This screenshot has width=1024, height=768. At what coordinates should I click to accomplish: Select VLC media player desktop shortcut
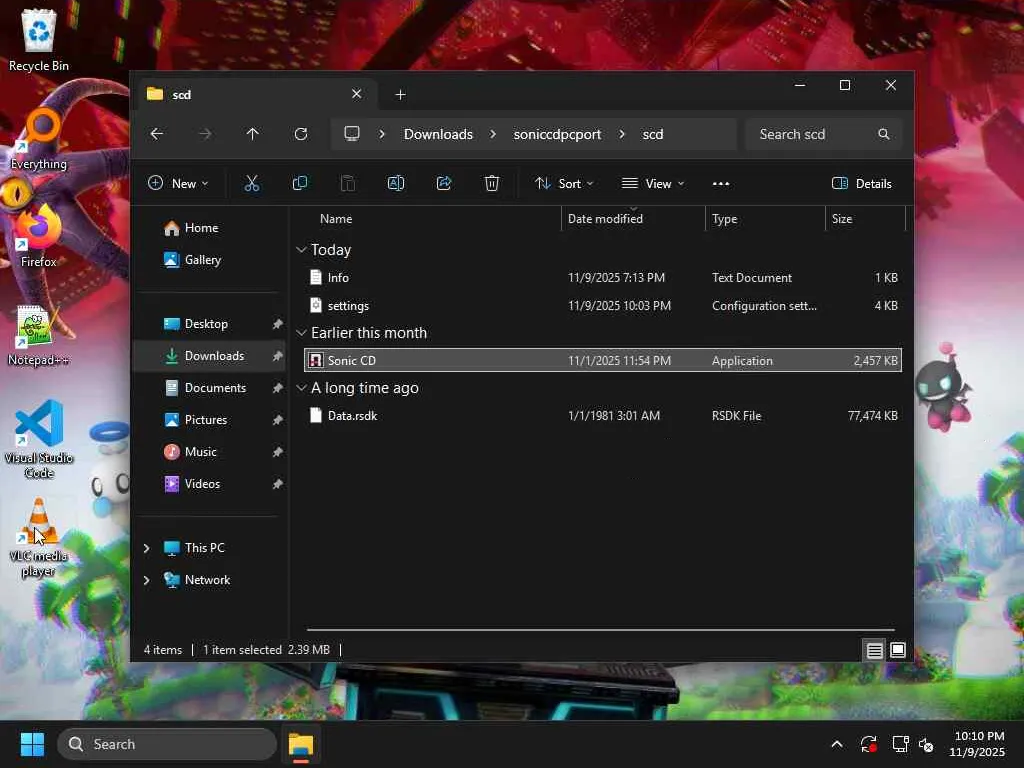pyautogui.click(x=39, y=537)
